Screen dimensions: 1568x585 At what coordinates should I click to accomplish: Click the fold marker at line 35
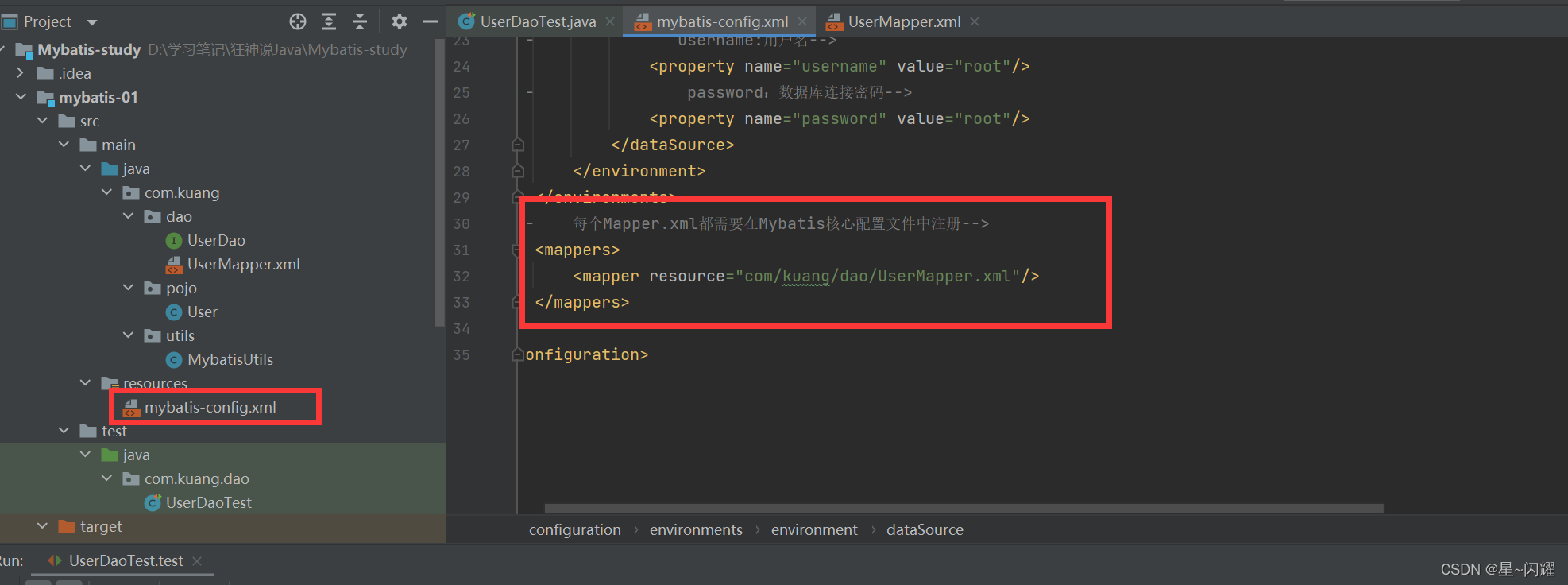(x=518, y=354)
